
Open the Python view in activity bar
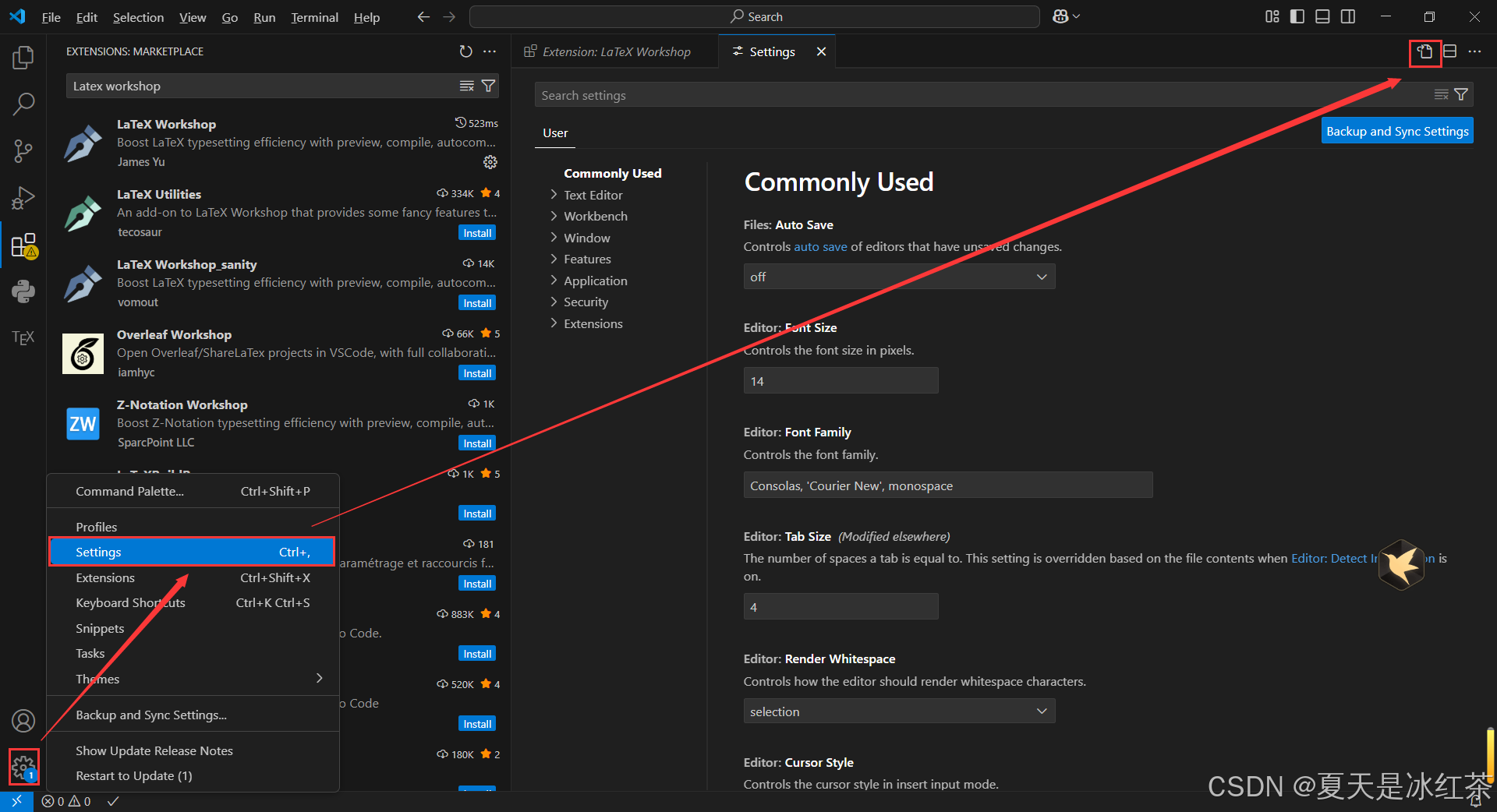(x=23, y=291)
